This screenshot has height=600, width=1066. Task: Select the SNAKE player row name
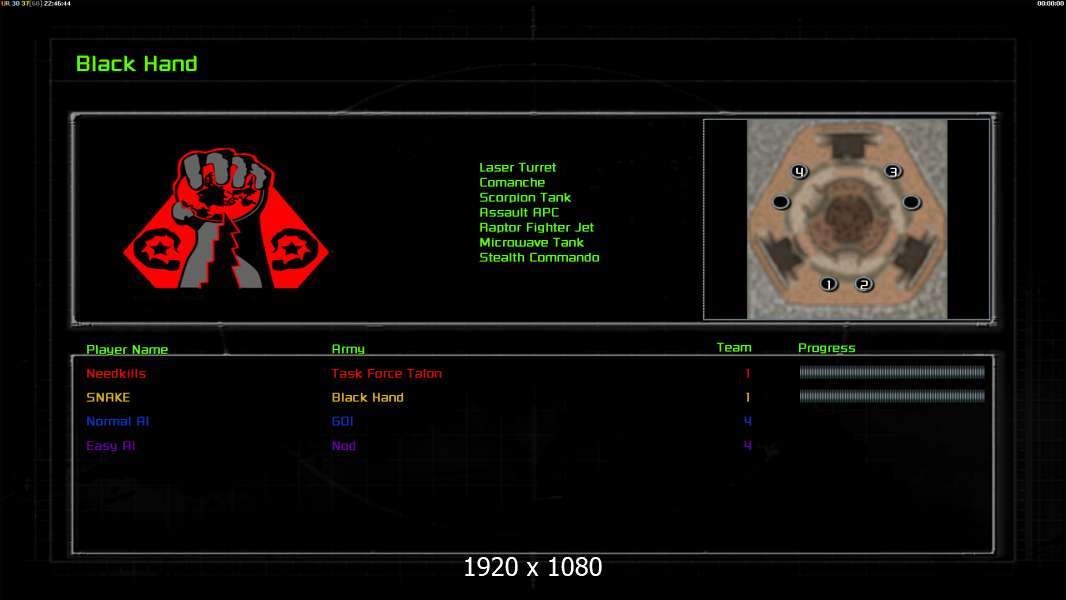108,398
